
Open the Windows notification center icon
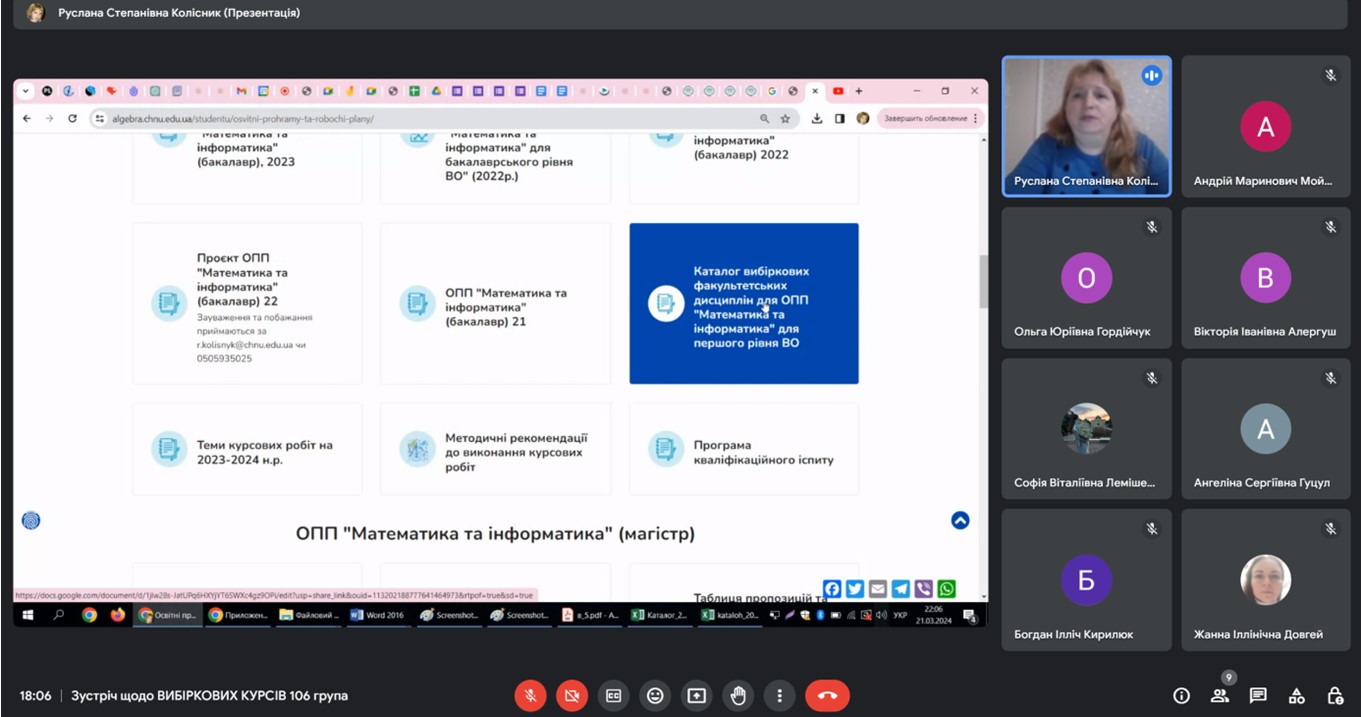click(969, 615)
